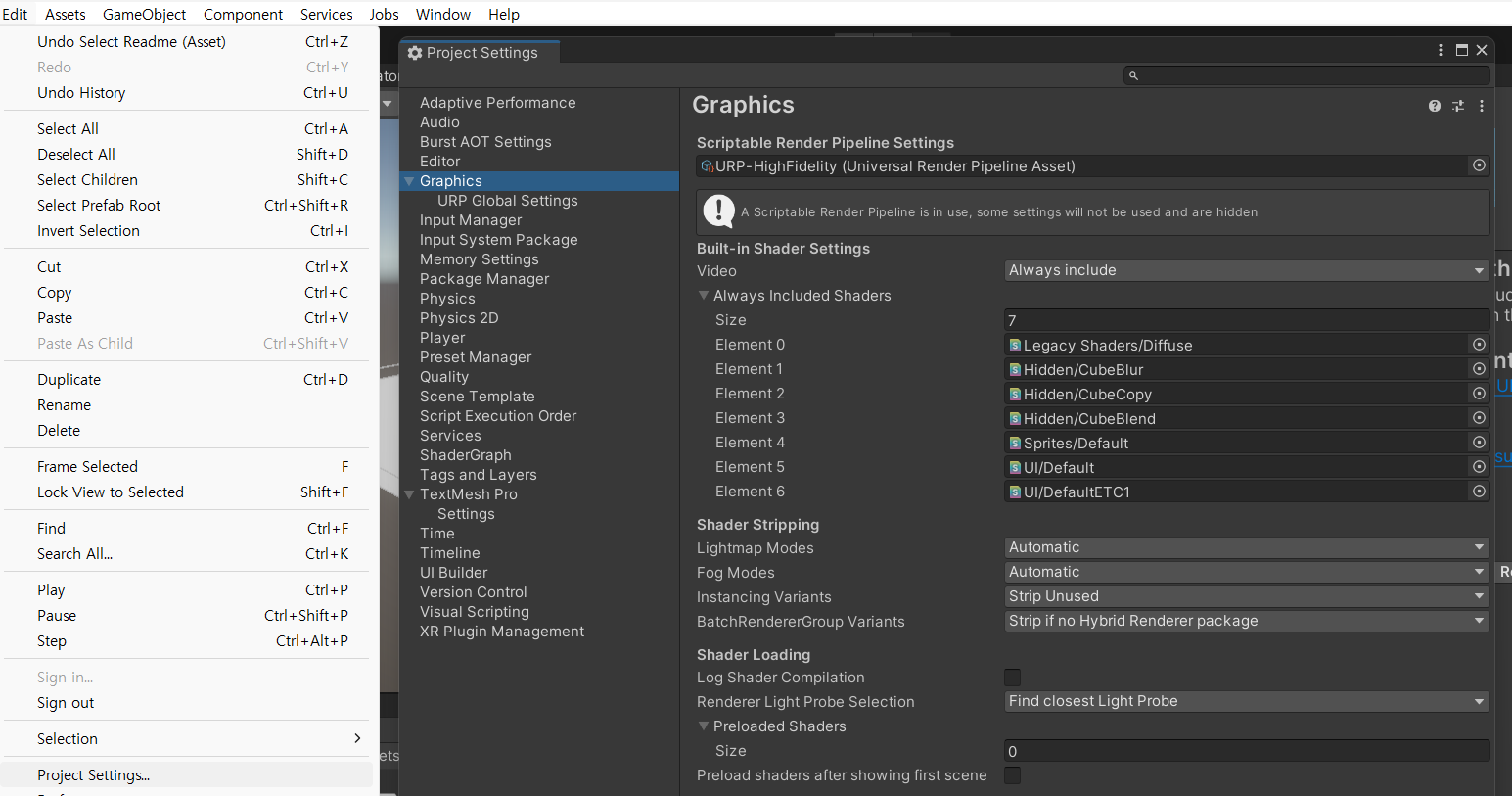
Task: Open Graphics help documentation icon
Action: pyautogui.click(x=1435, y=106)
